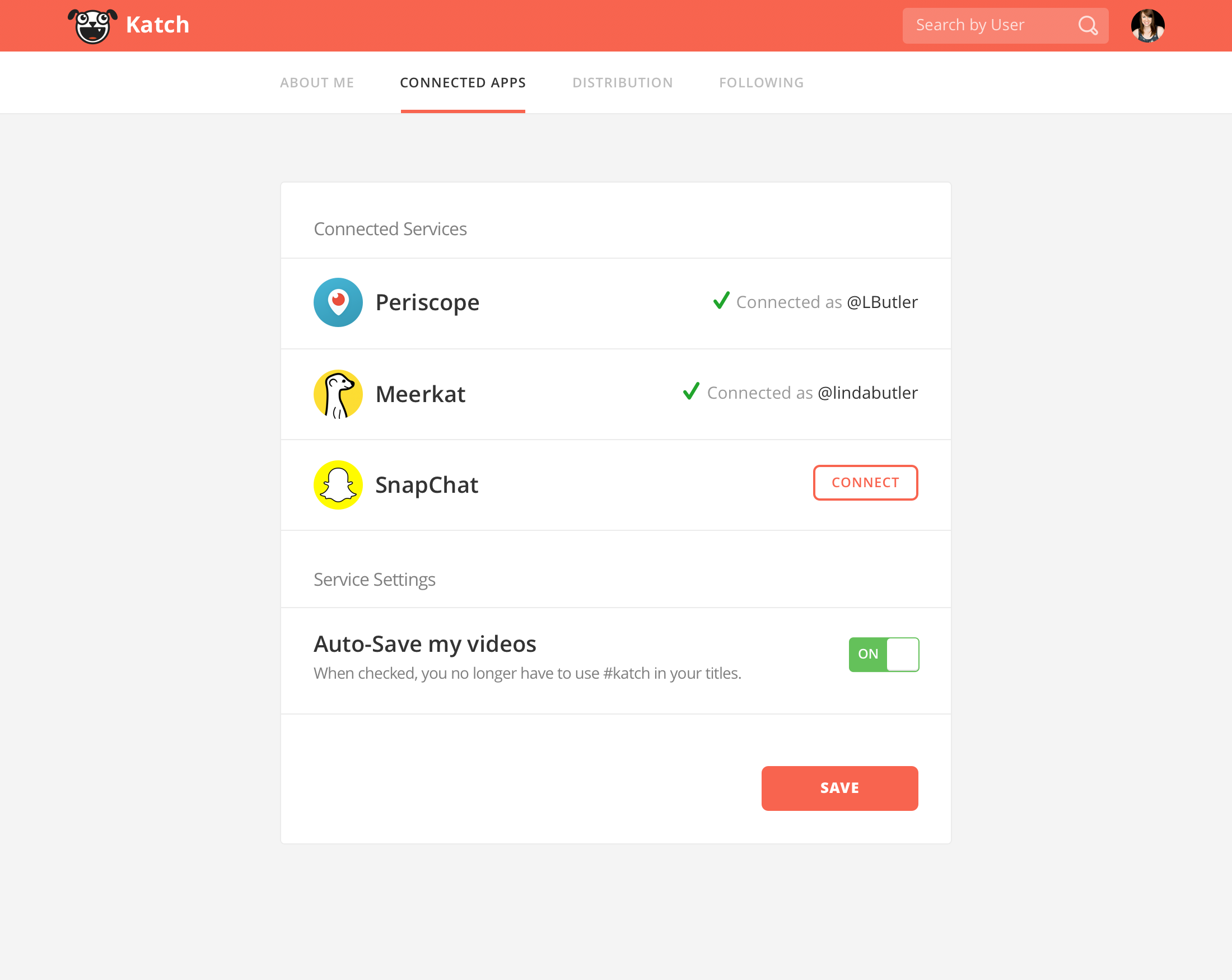Viewport: 1232px width, 980px height.
Task: Toggle the Auto-Save my videos switch
Action: tap(884, 654)
